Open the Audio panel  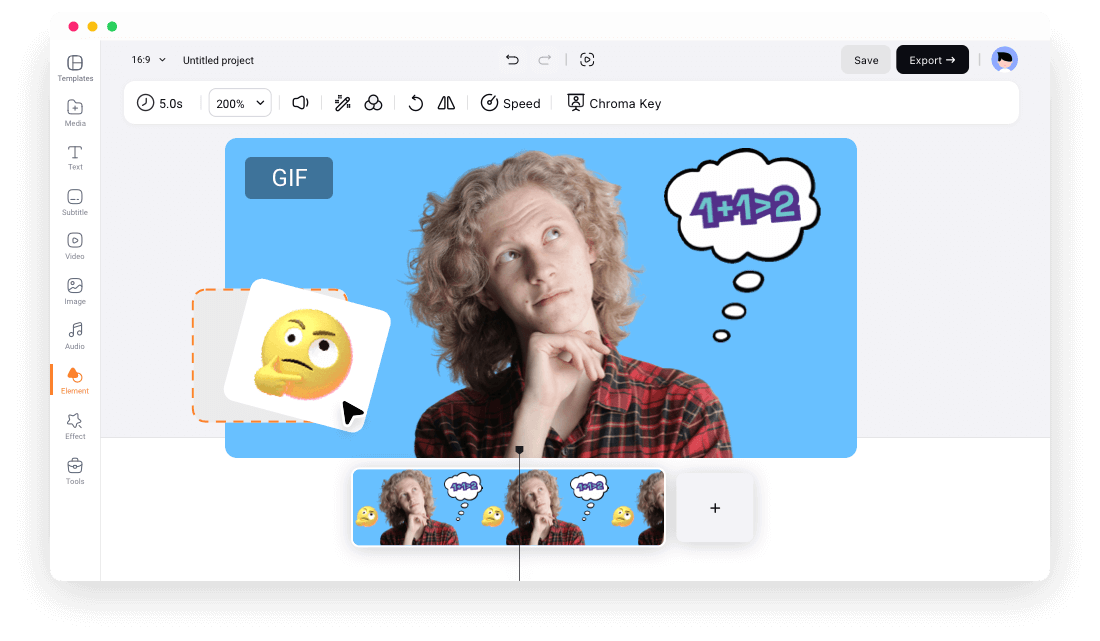click(x=75, y=336)
